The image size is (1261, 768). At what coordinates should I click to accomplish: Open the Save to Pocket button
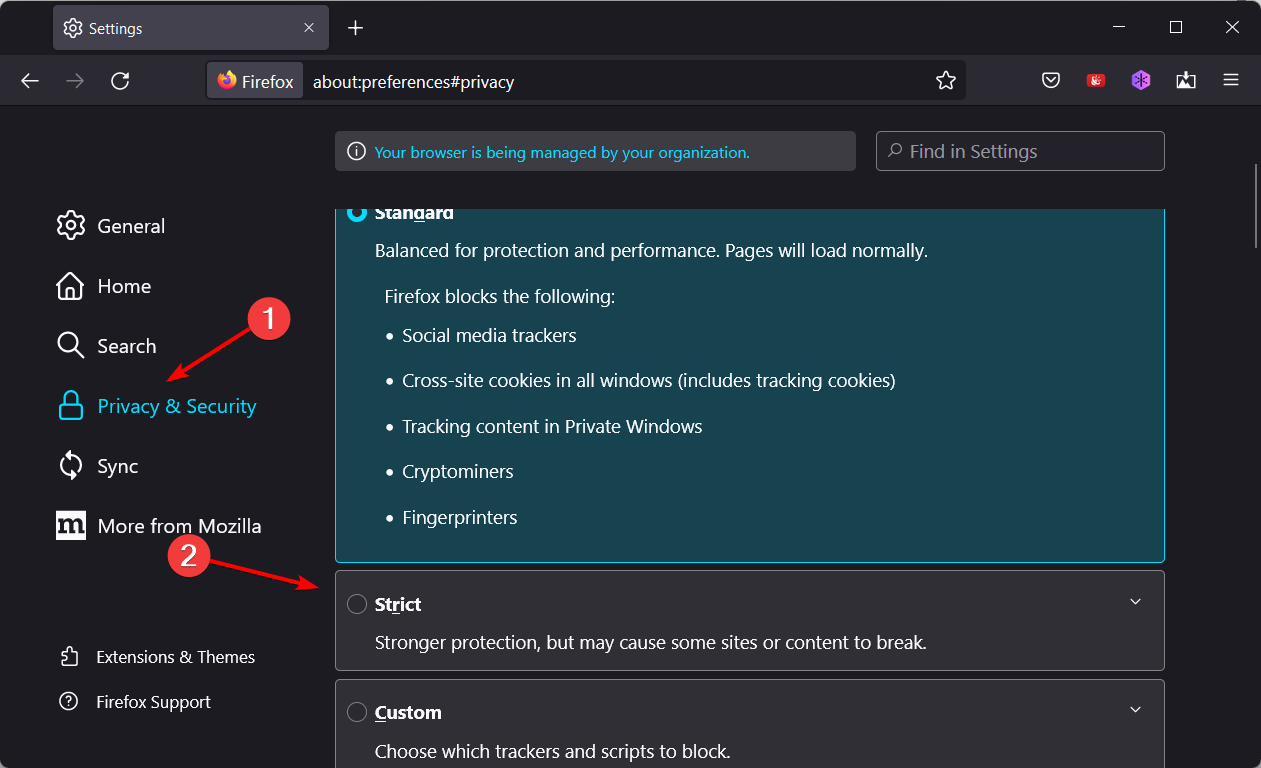click(1051, 81)
